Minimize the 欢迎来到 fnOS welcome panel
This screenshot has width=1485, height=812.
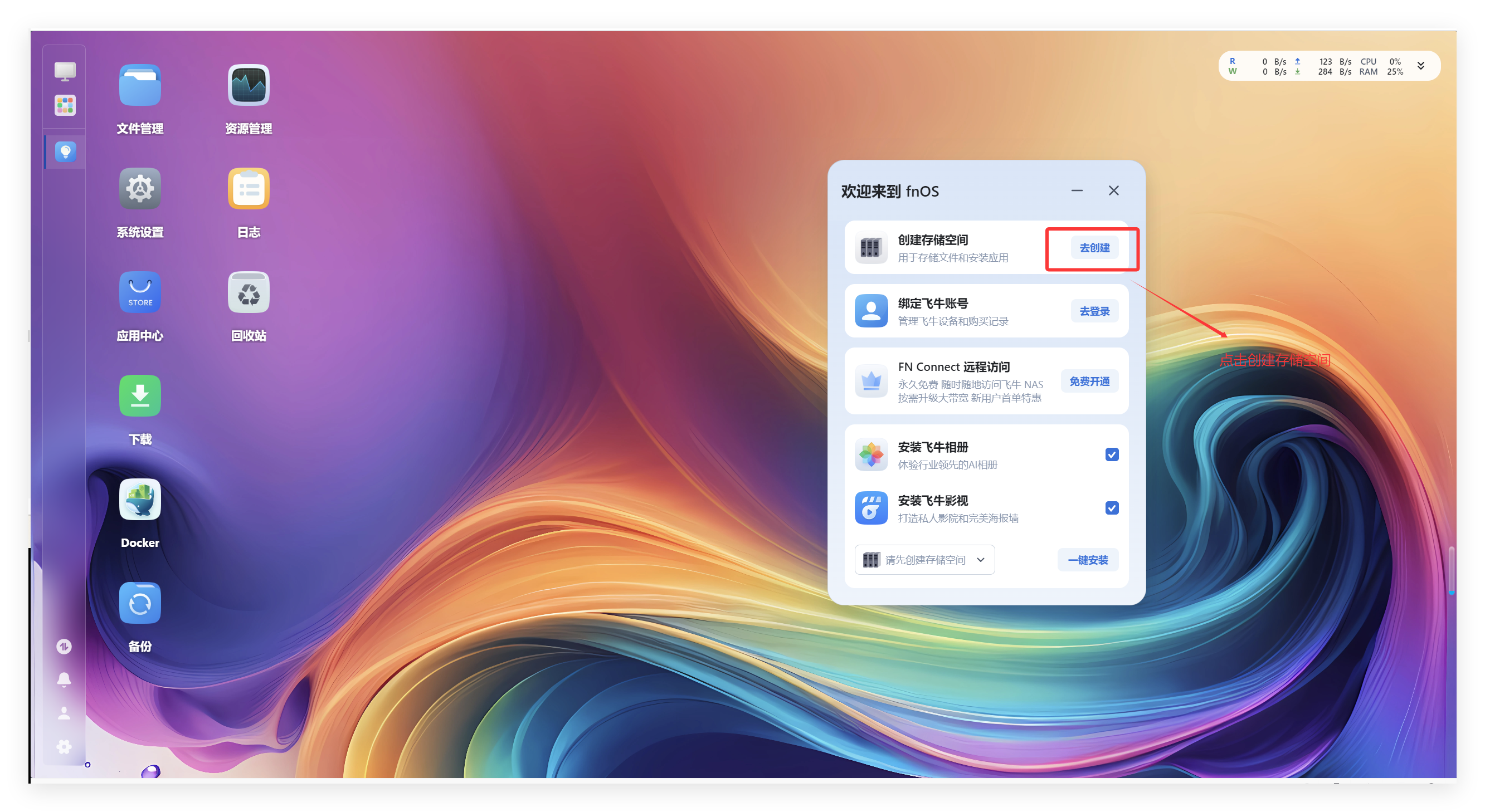[x=1077, y=191]
